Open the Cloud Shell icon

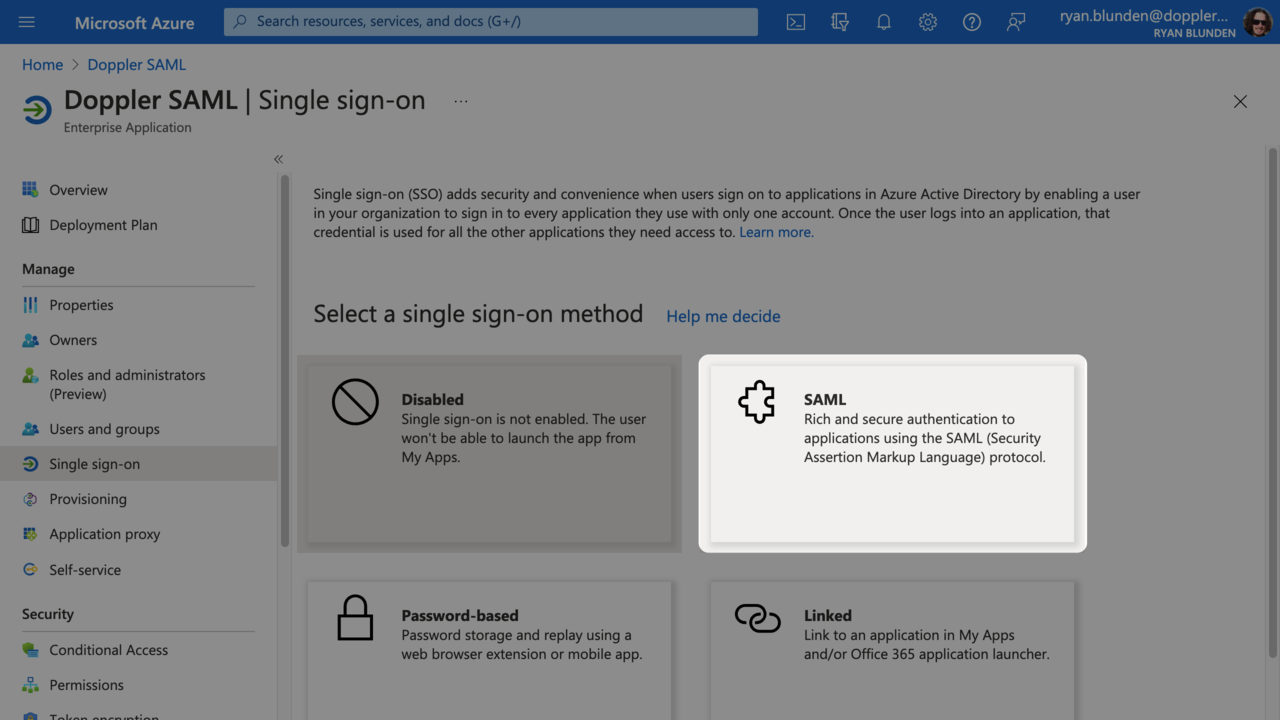(796, 22)
